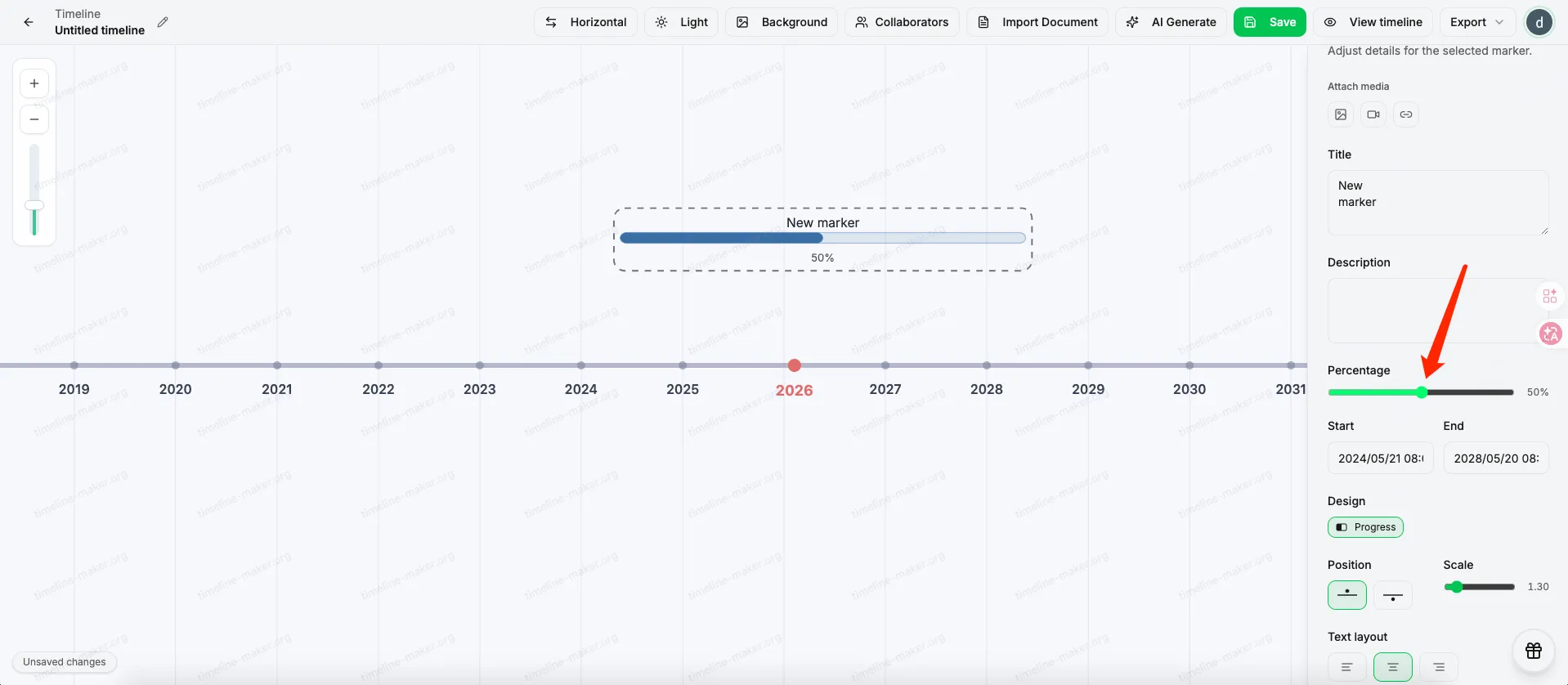This screenshot has width=1568, height=685.
Task: Click the Description text area
Action: (x=1438, y=311)
